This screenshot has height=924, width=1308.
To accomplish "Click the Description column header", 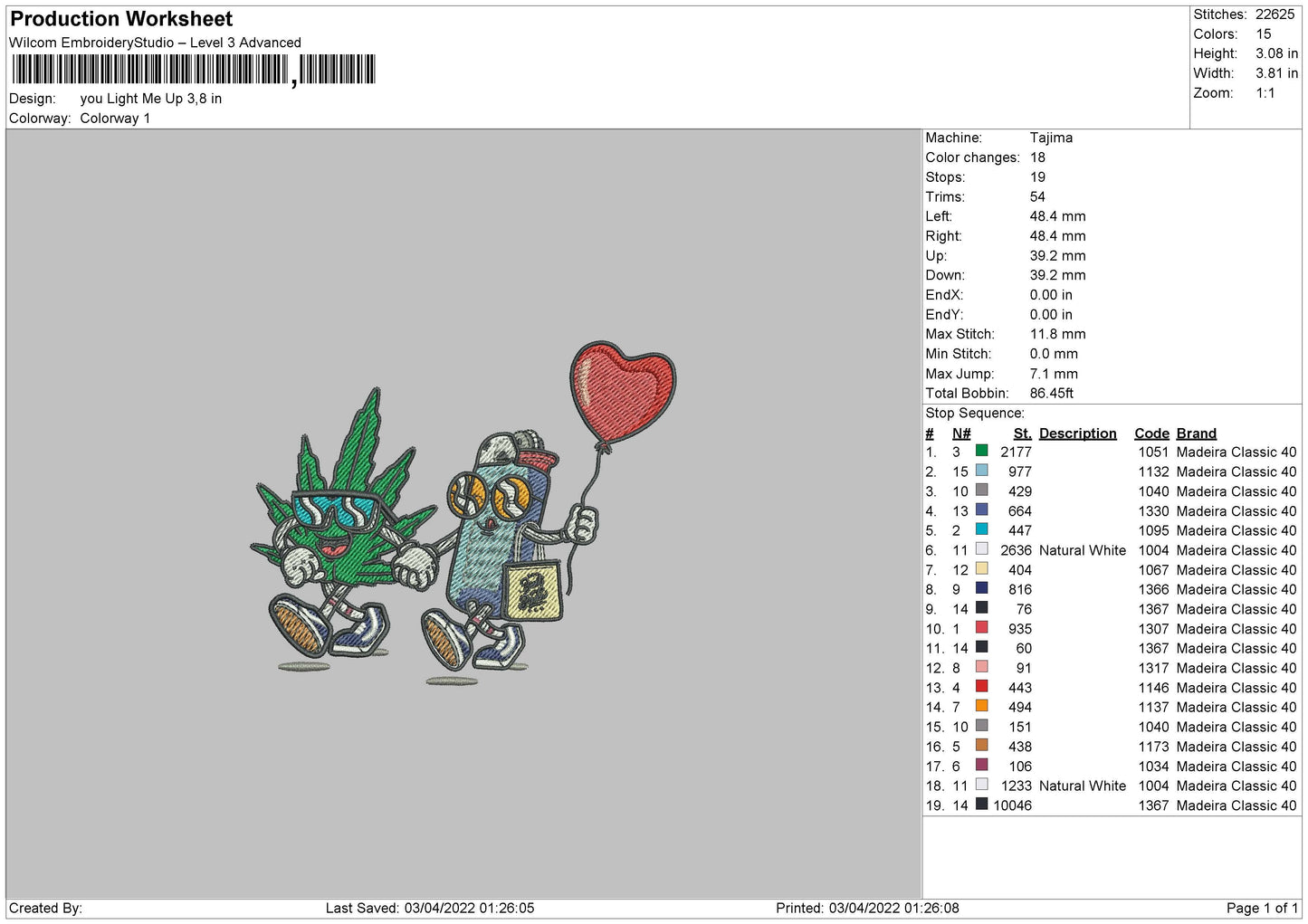I will (1077, 433).
